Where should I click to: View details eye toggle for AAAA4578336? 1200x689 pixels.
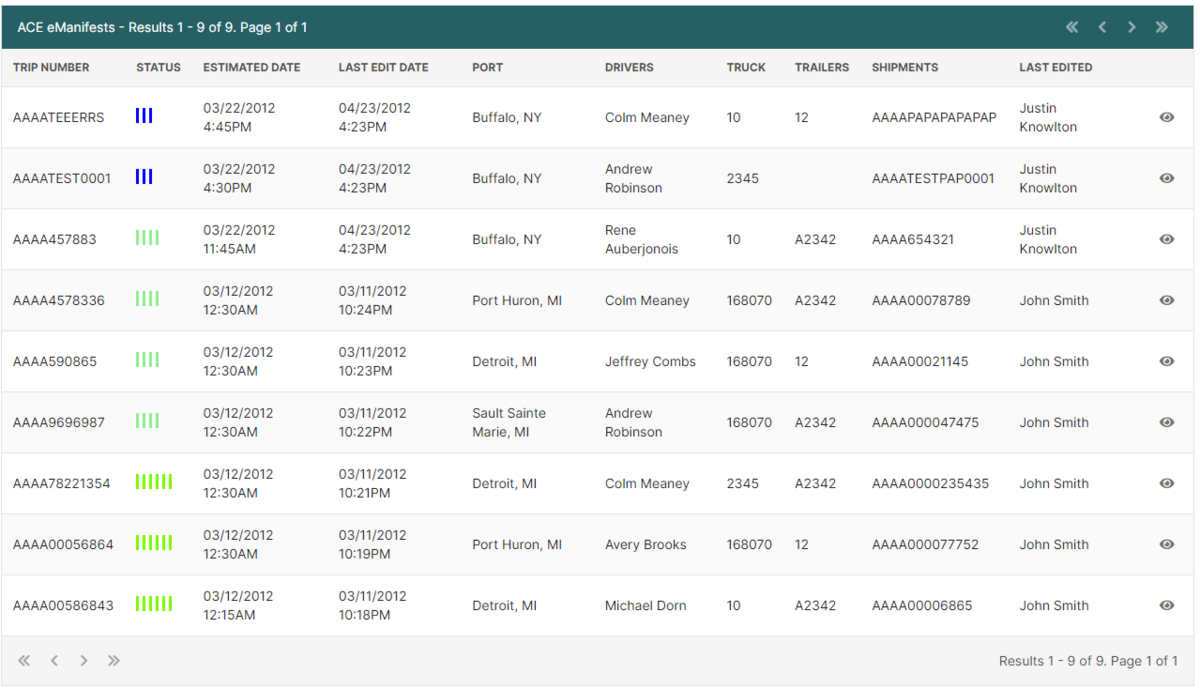[1167, 300]
